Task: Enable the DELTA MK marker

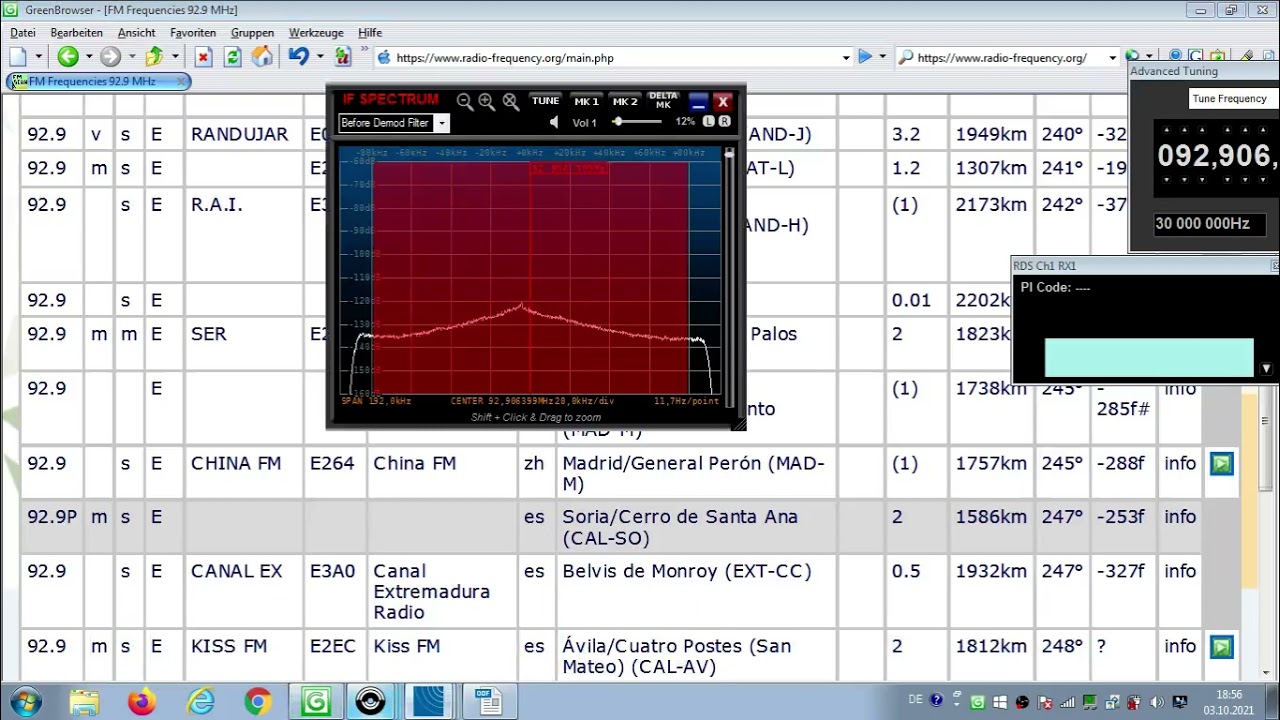Action: point(663,100)
